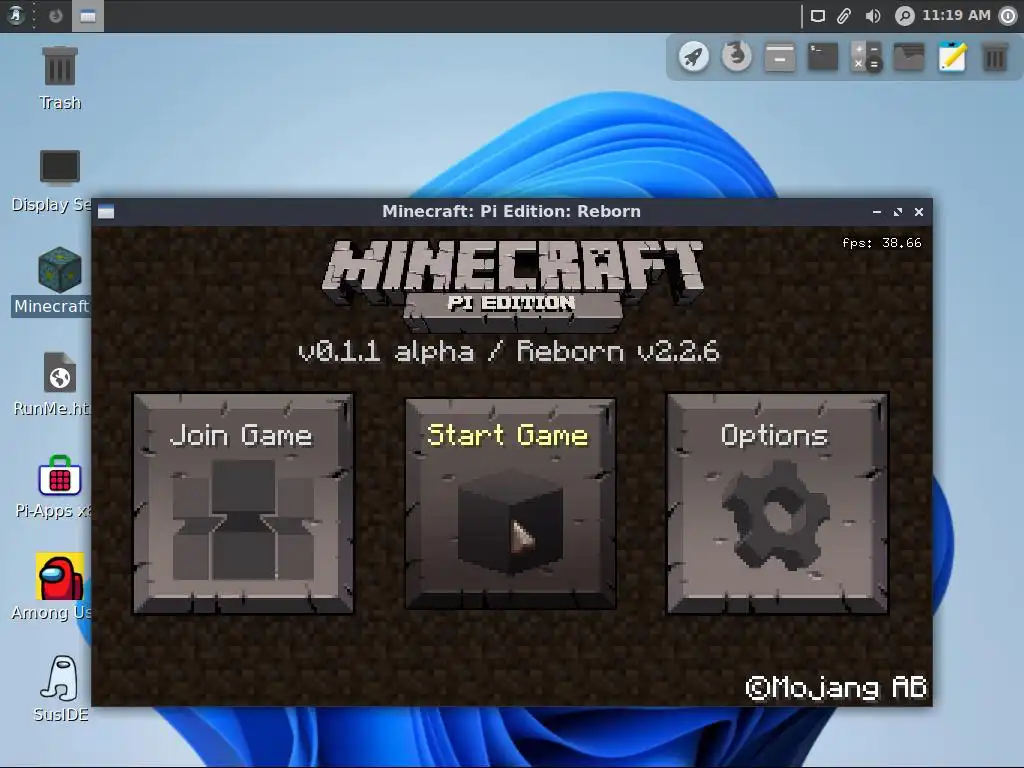
Task: Open the applications menu in the top panel
Action: [x=16, y=16]
